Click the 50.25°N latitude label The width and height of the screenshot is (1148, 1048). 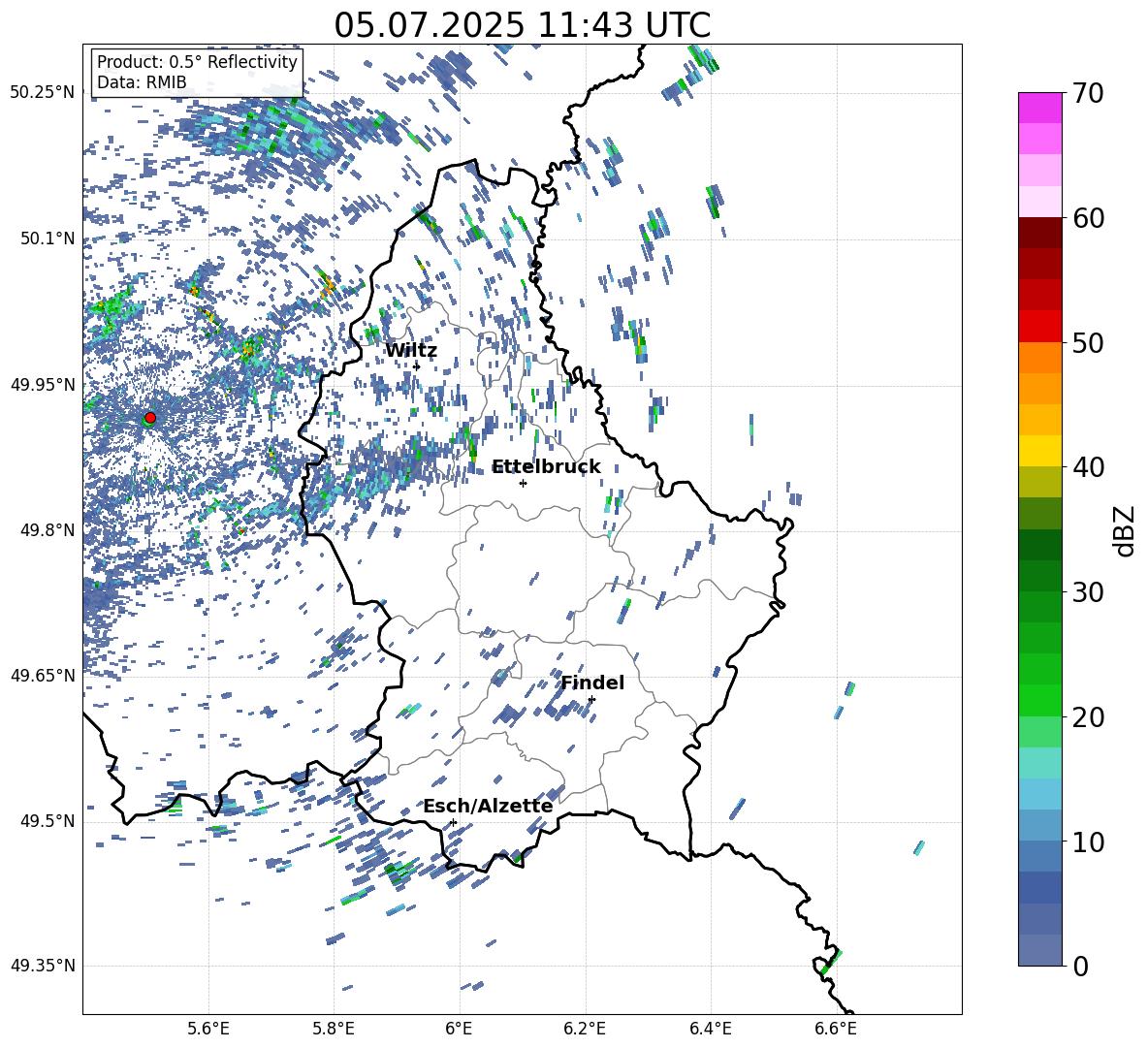pos(43,93)
